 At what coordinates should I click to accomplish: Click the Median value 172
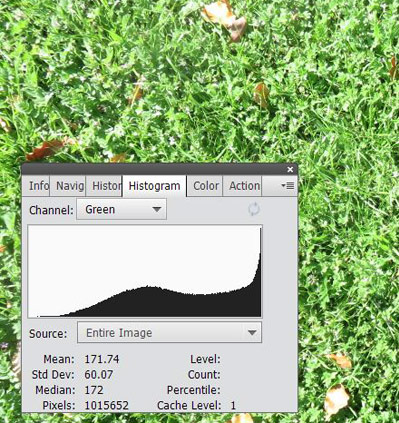pos(94,390)
